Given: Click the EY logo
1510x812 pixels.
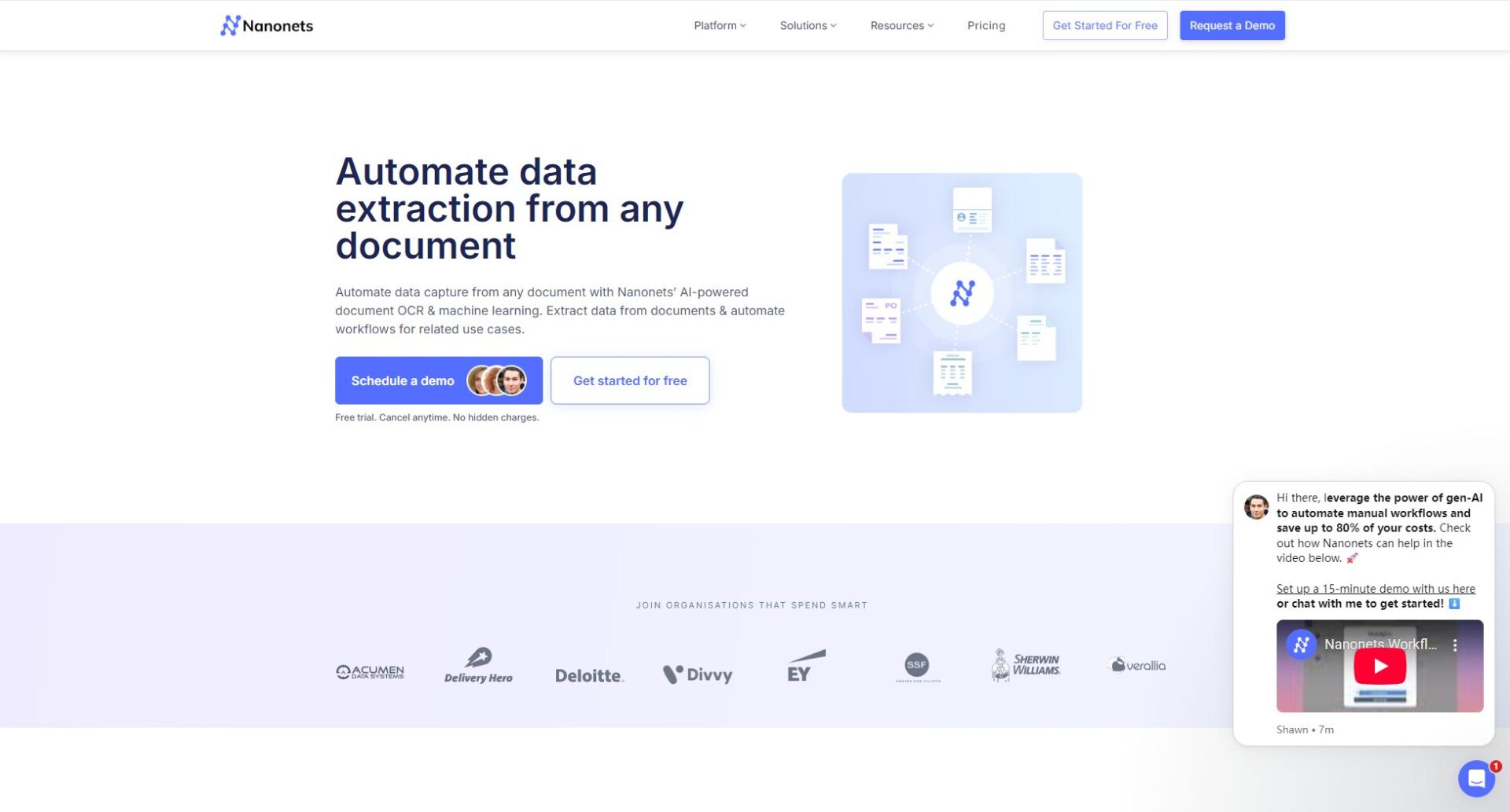Looking at the screenshot, I should (805, 666).
